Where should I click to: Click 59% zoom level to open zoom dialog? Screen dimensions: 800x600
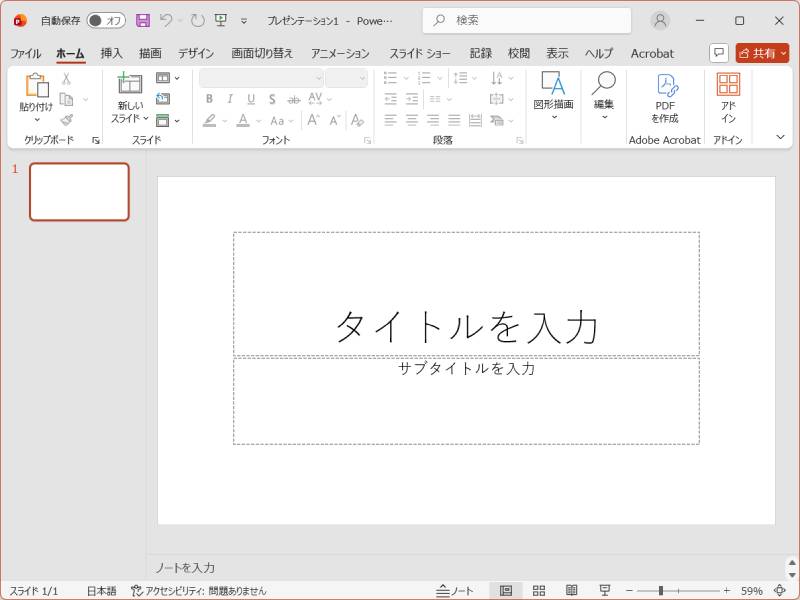751,590
